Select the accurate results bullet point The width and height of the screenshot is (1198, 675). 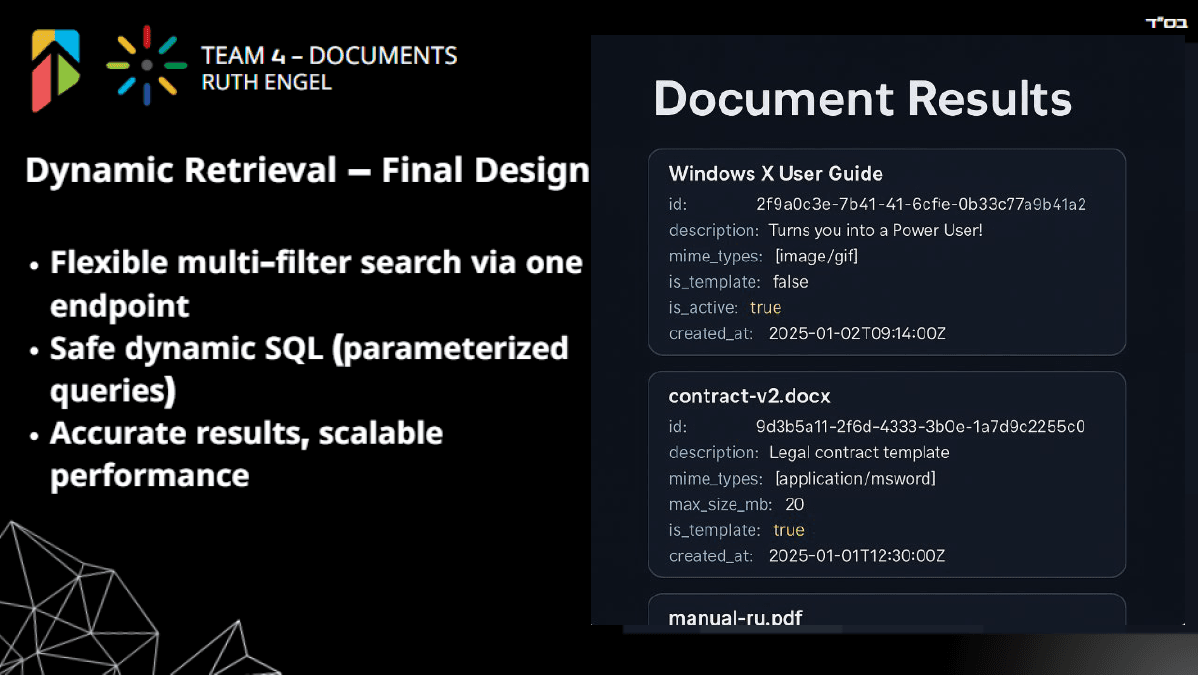pyautogui.click(x=245, y=453)
